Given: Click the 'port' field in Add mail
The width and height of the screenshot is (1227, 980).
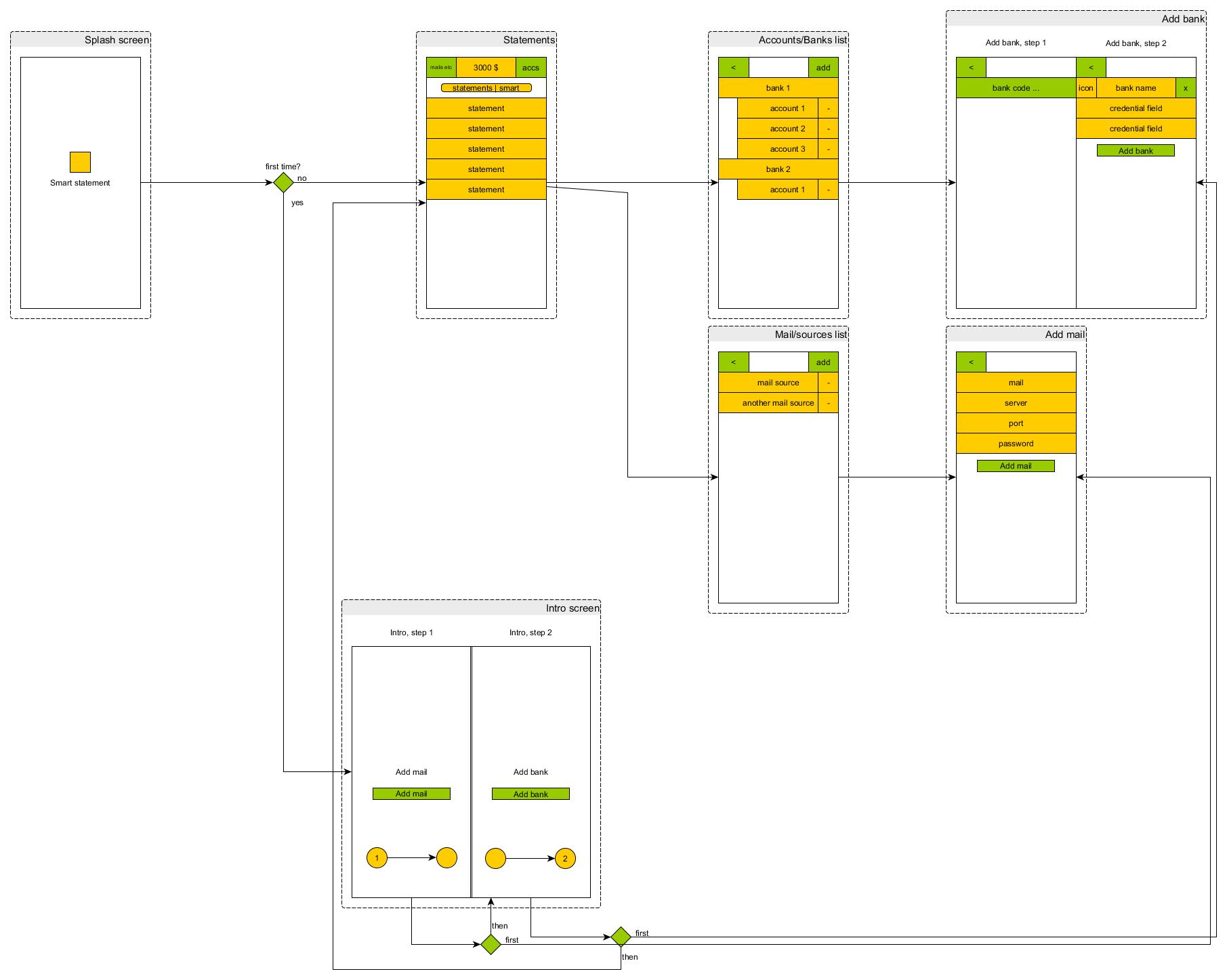Looking at the screenshot, I should point(1016,423).
